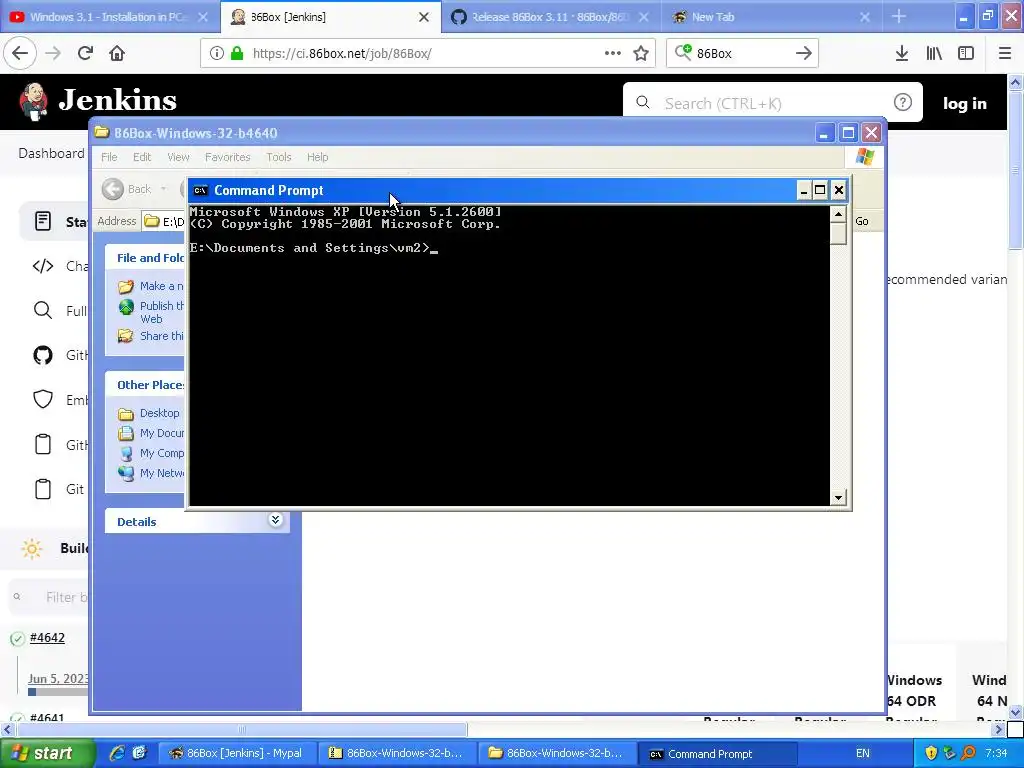Open build #4642 link
Screen dimensions: 1024x768
tap(47, 637)
